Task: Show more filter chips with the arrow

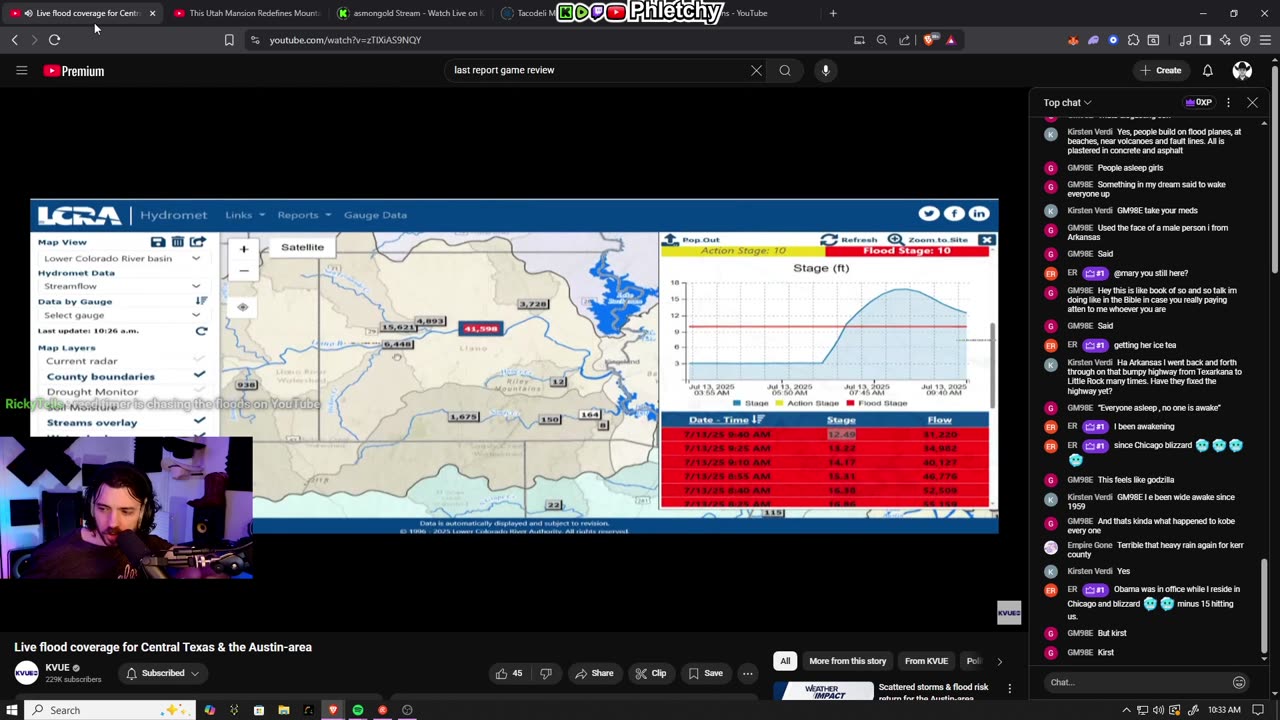Action: click(x=999, y=661)
